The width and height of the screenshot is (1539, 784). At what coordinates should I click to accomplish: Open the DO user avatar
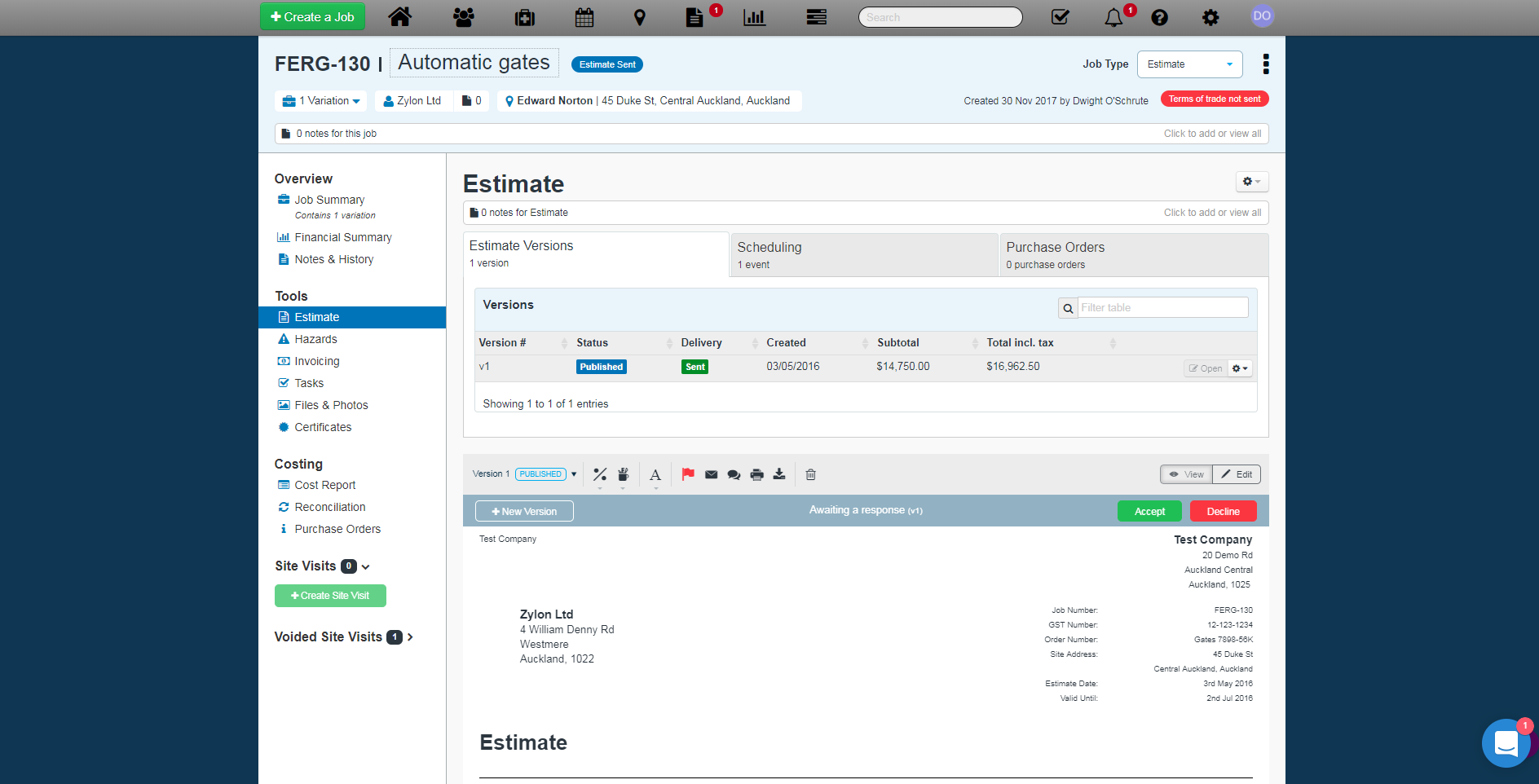click(x=1262, y=15)
